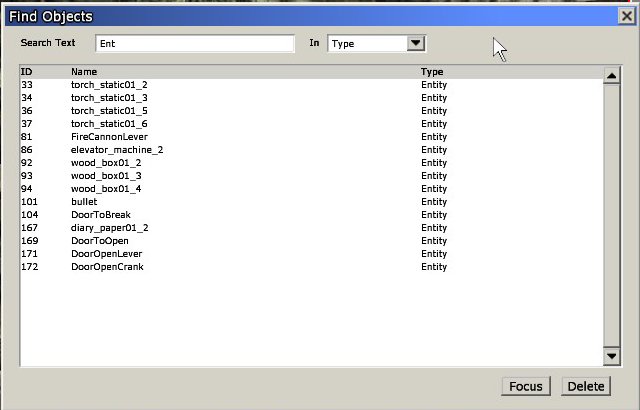The image size is (640, 410).
Task: Select the torch_static01_2 entry
Action: coord(109,85)
